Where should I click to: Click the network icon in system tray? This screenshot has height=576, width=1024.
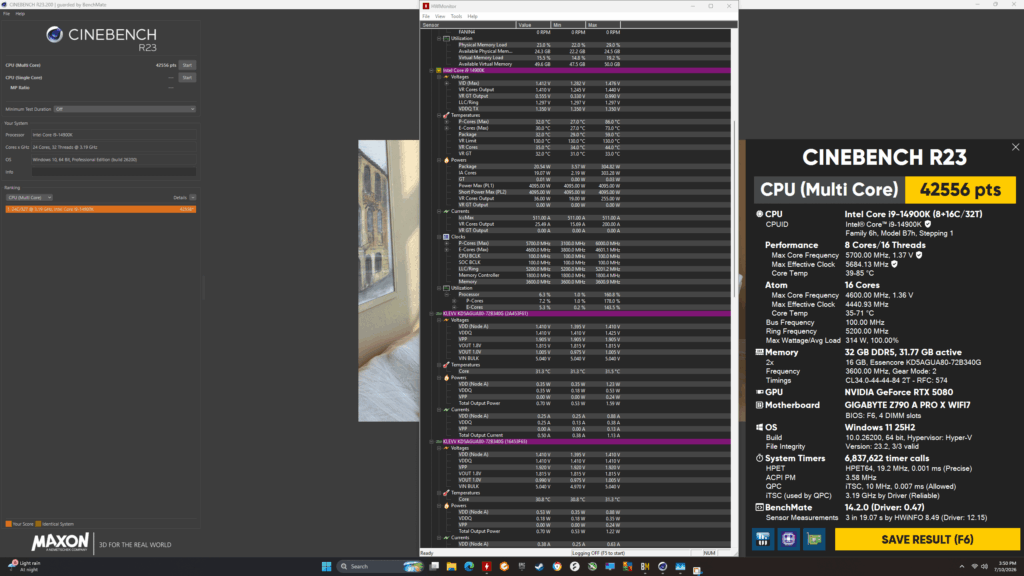(x=974, y=567)
